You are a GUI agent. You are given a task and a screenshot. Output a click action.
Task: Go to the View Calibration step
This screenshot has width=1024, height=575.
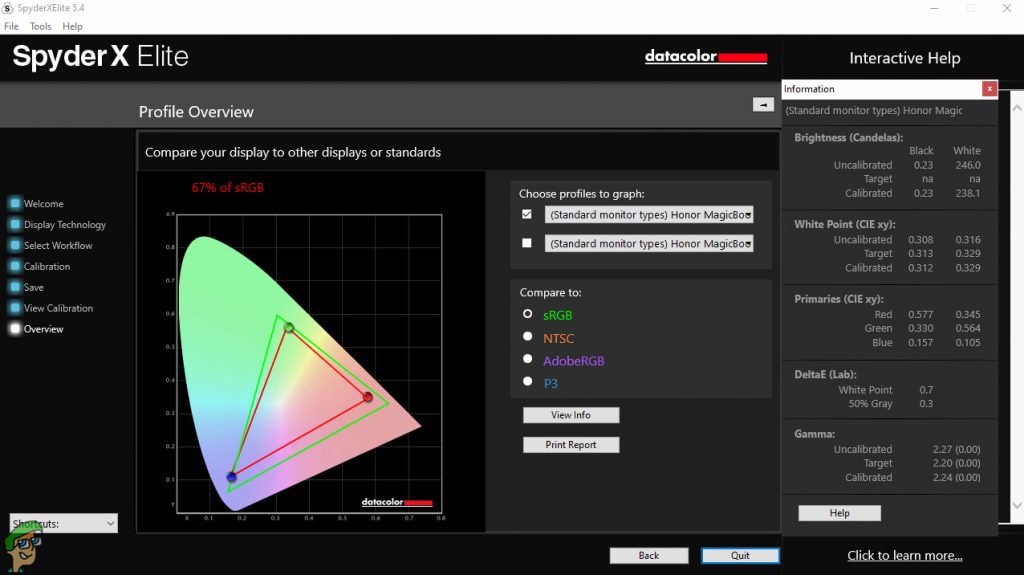58,308
